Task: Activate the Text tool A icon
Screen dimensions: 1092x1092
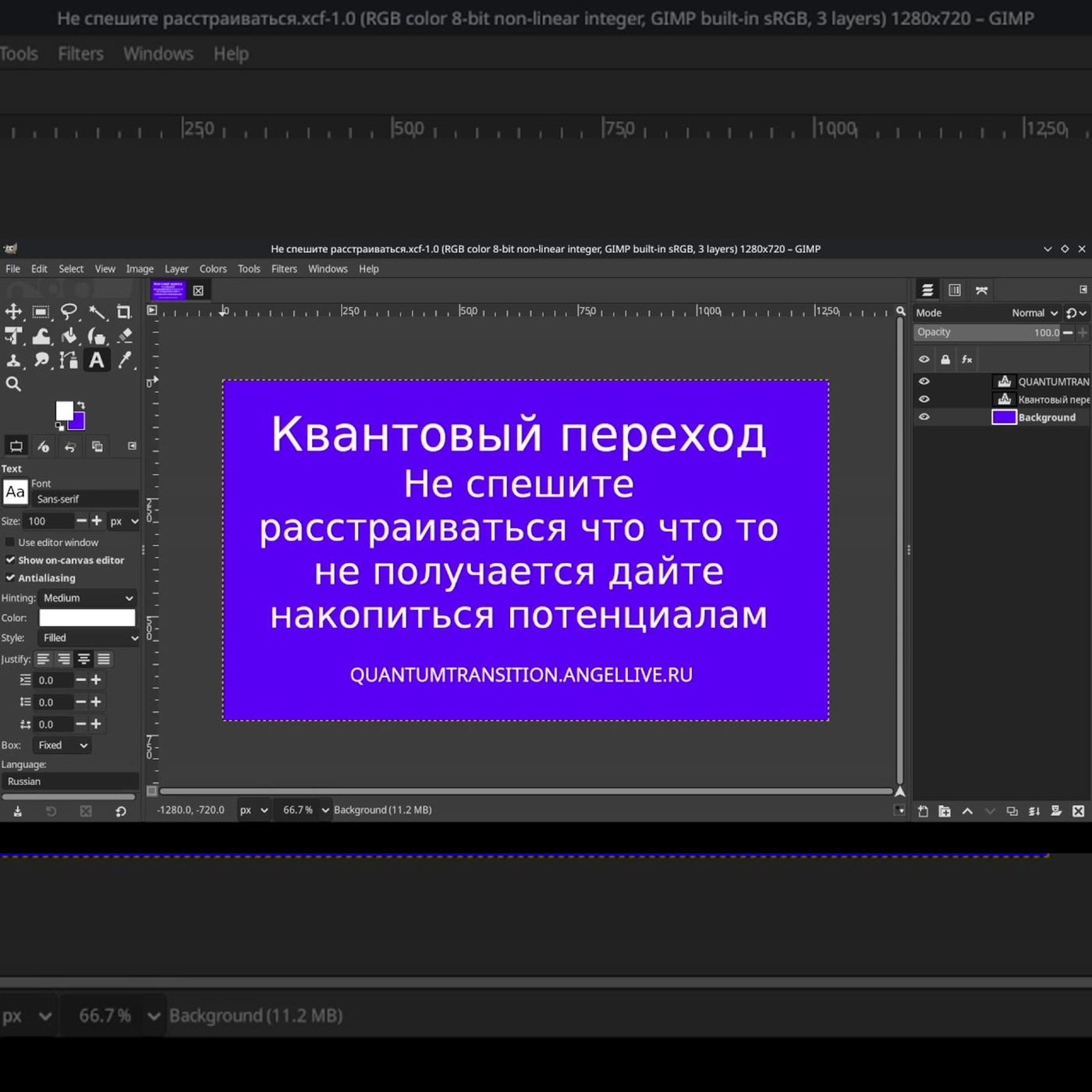Action: click(97, 360)
